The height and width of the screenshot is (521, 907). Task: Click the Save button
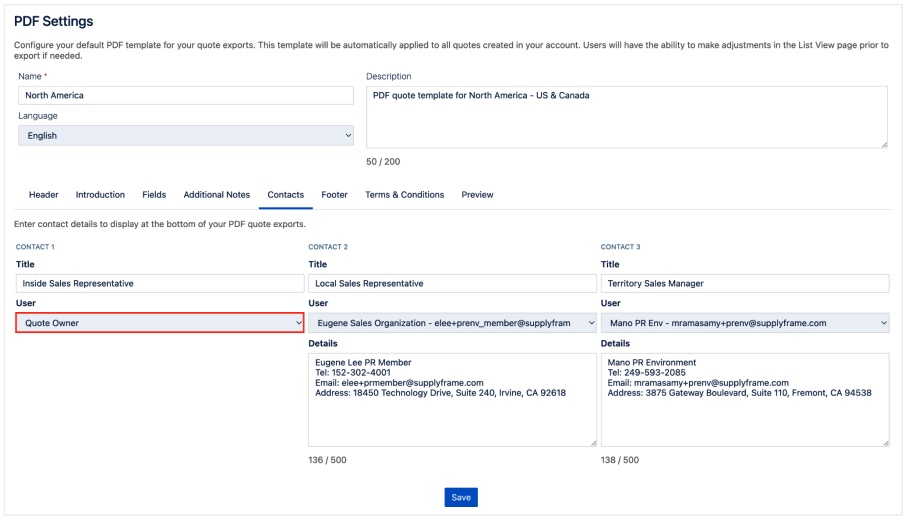[461, 497]
